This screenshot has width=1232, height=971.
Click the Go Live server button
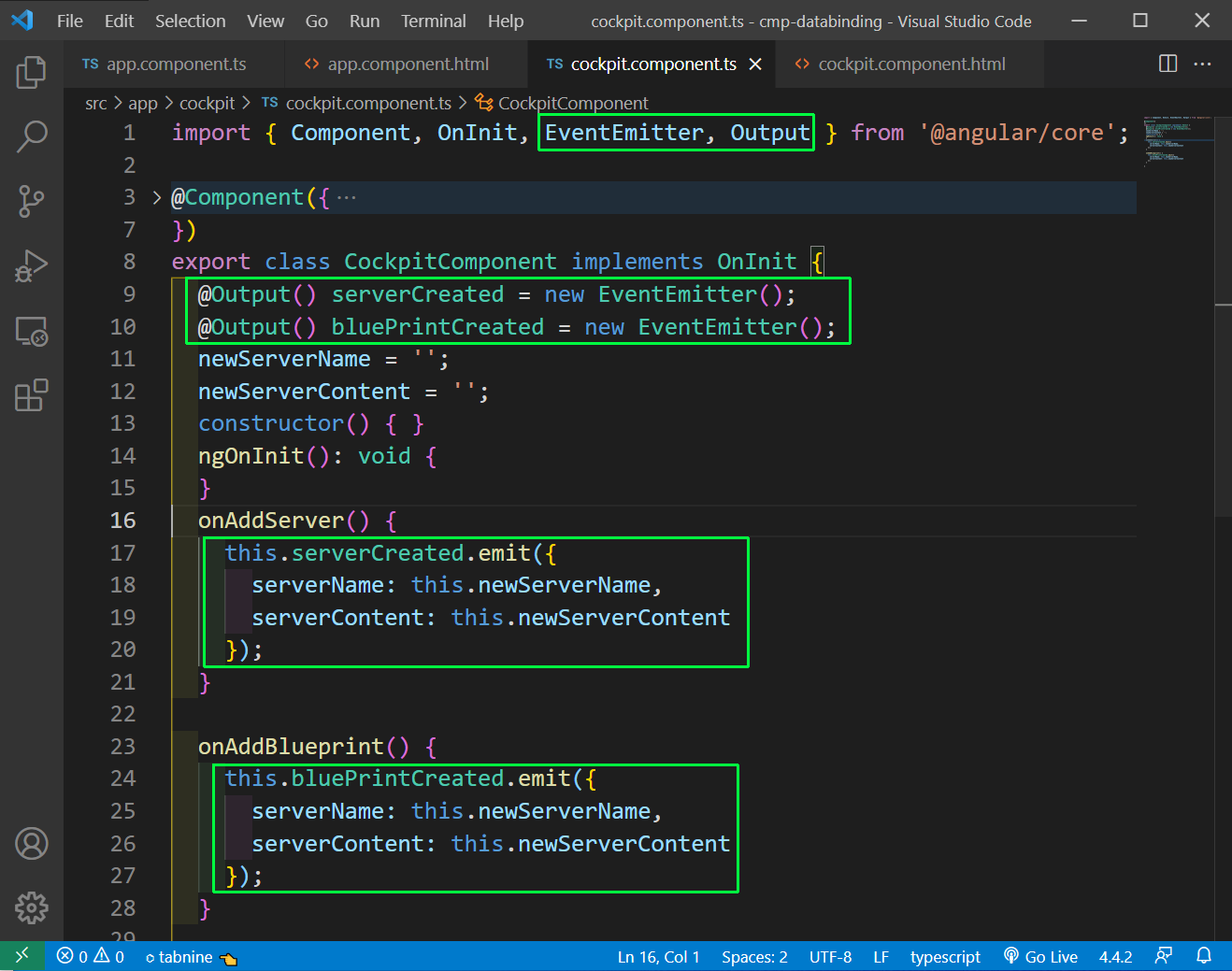tap(1040, 956)
